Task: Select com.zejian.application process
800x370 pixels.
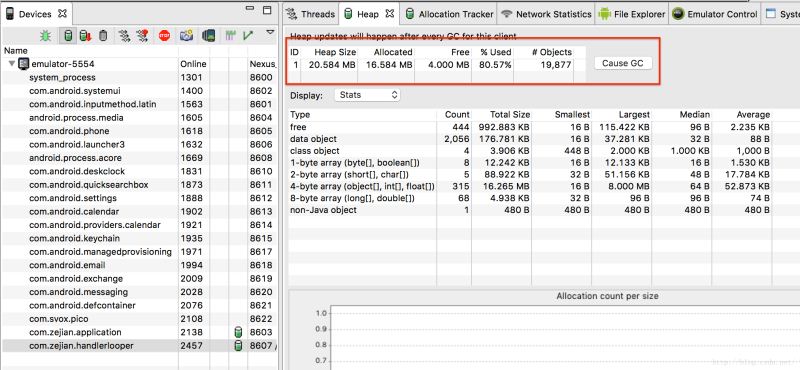Action: tap(139, 332)
